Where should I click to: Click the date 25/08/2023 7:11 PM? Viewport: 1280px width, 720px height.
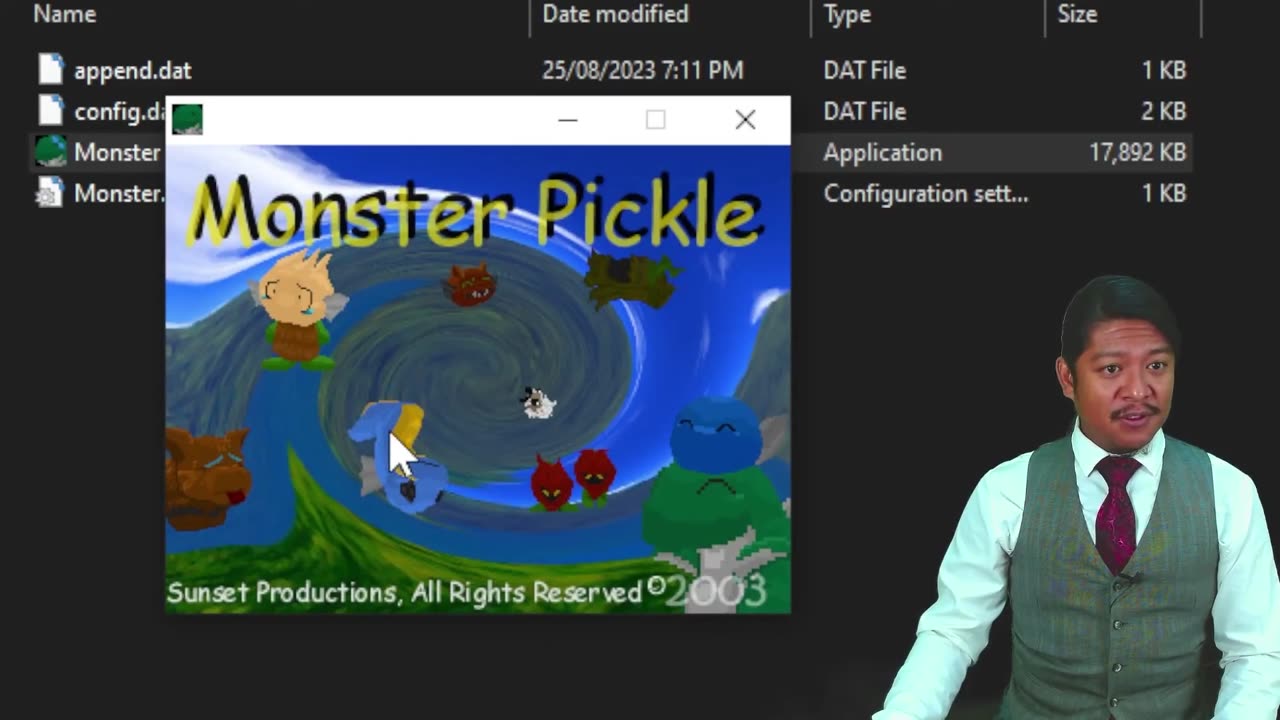642,71
